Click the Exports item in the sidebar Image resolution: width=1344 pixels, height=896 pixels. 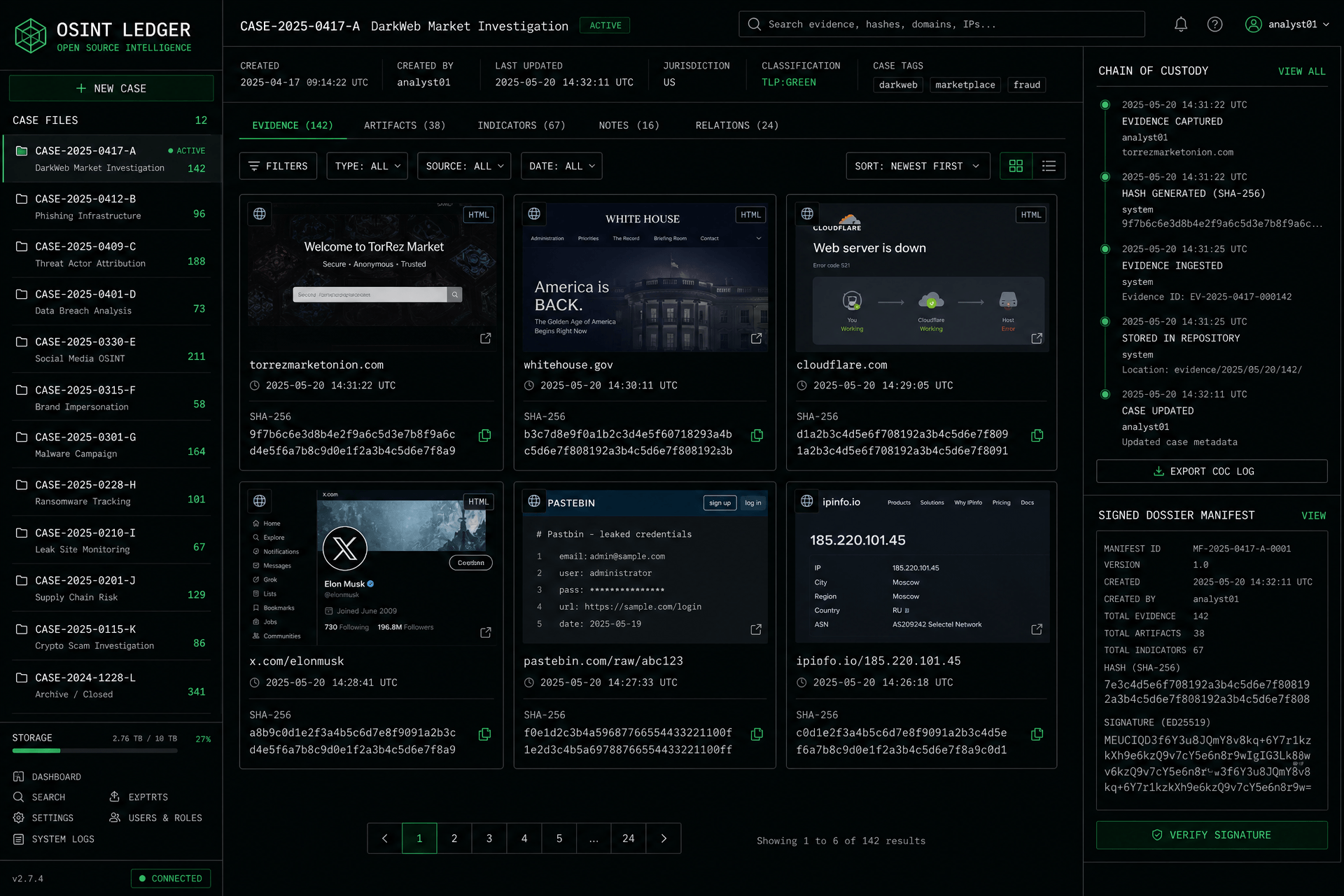click(x=139, y=797)
